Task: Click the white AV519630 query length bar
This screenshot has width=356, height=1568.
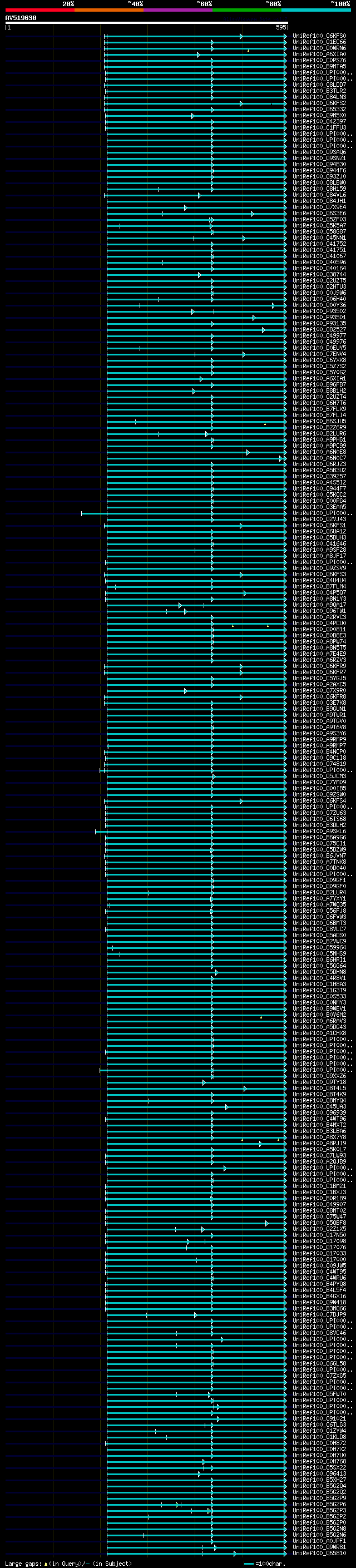Action: tap(147, 23)
